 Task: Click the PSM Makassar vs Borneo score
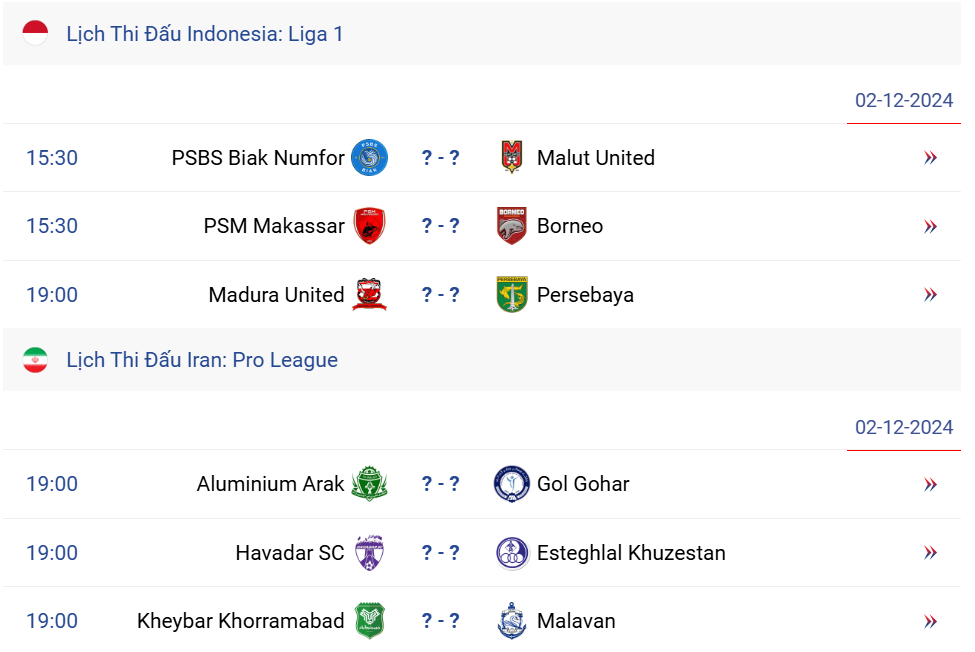(440, 226)
